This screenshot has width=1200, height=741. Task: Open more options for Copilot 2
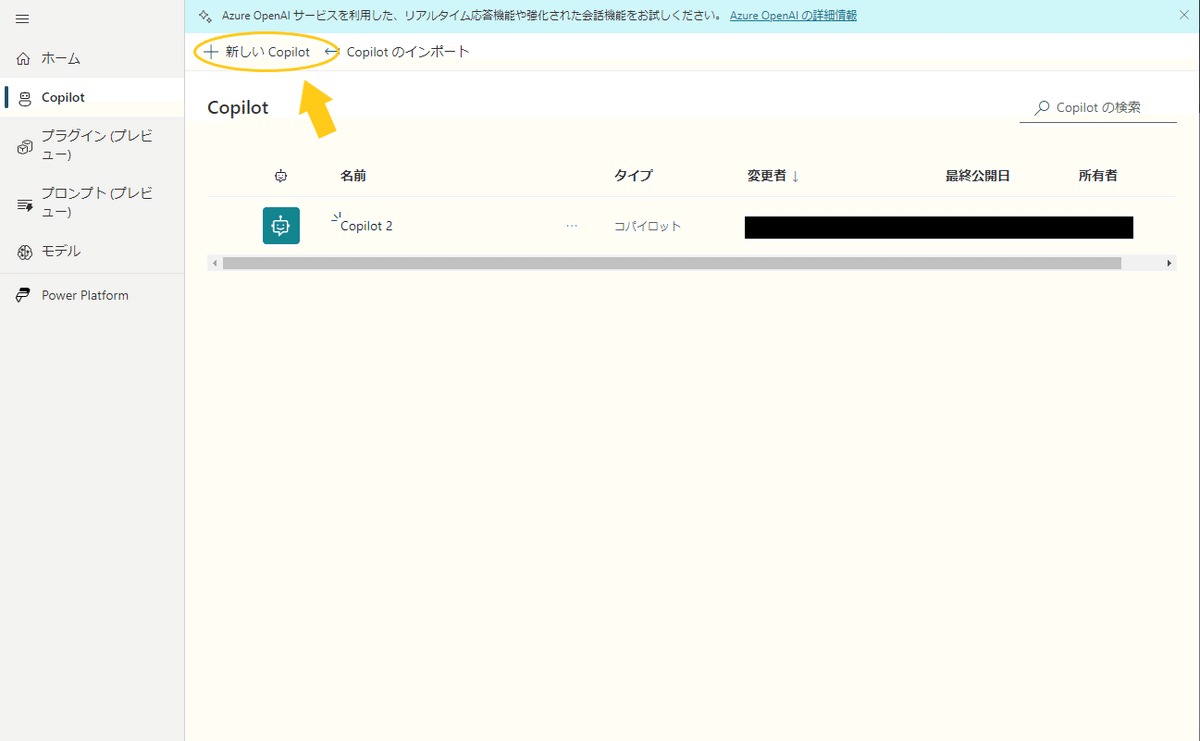[x=572, y=226]
